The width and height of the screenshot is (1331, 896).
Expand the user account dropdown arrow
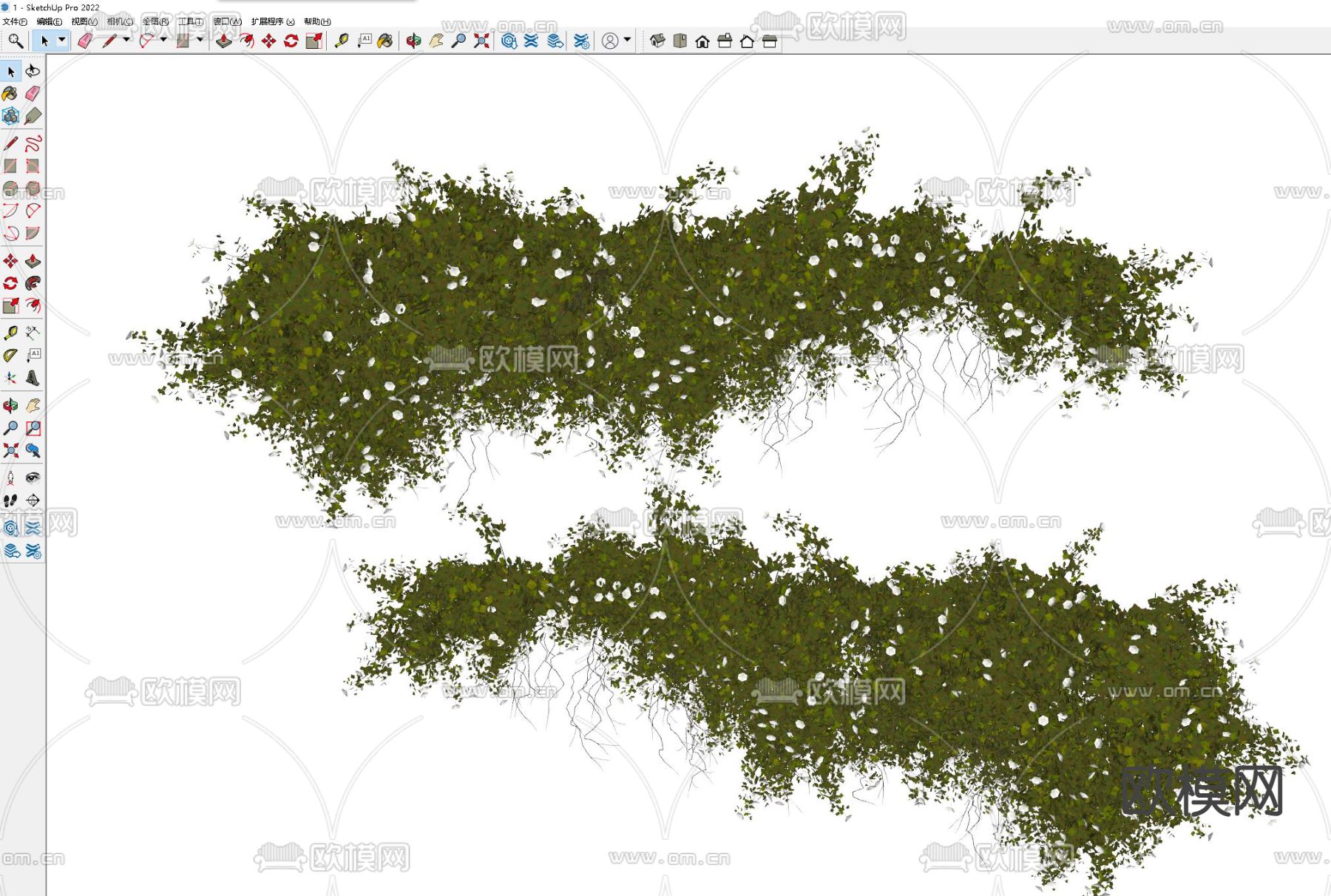pos(627,40)
